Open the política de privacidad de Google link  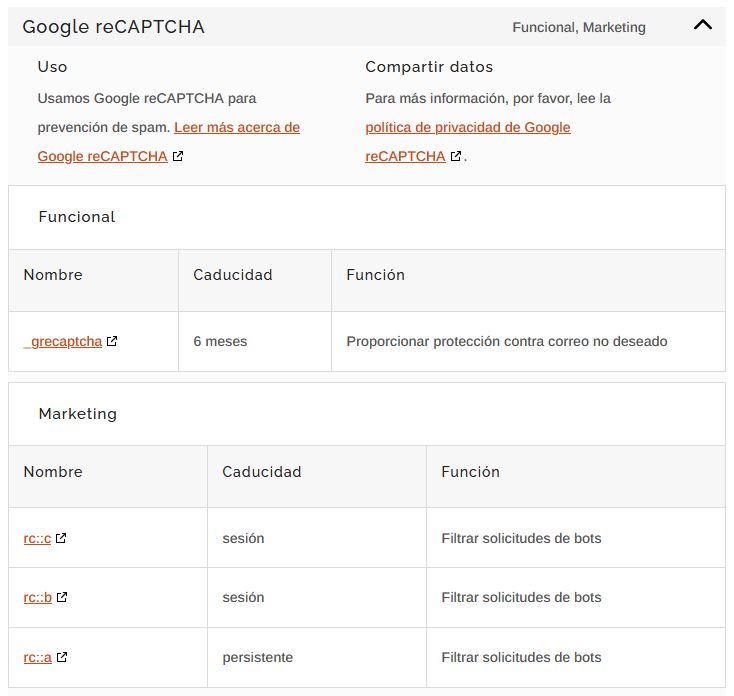pyautogui.click(x=467, y=128)
